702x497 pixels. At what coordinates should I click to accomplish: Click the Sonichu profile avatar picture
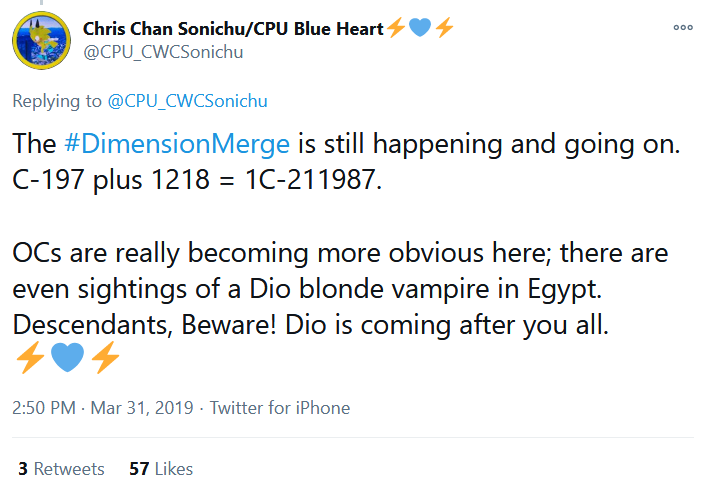(x=41, y=40)
